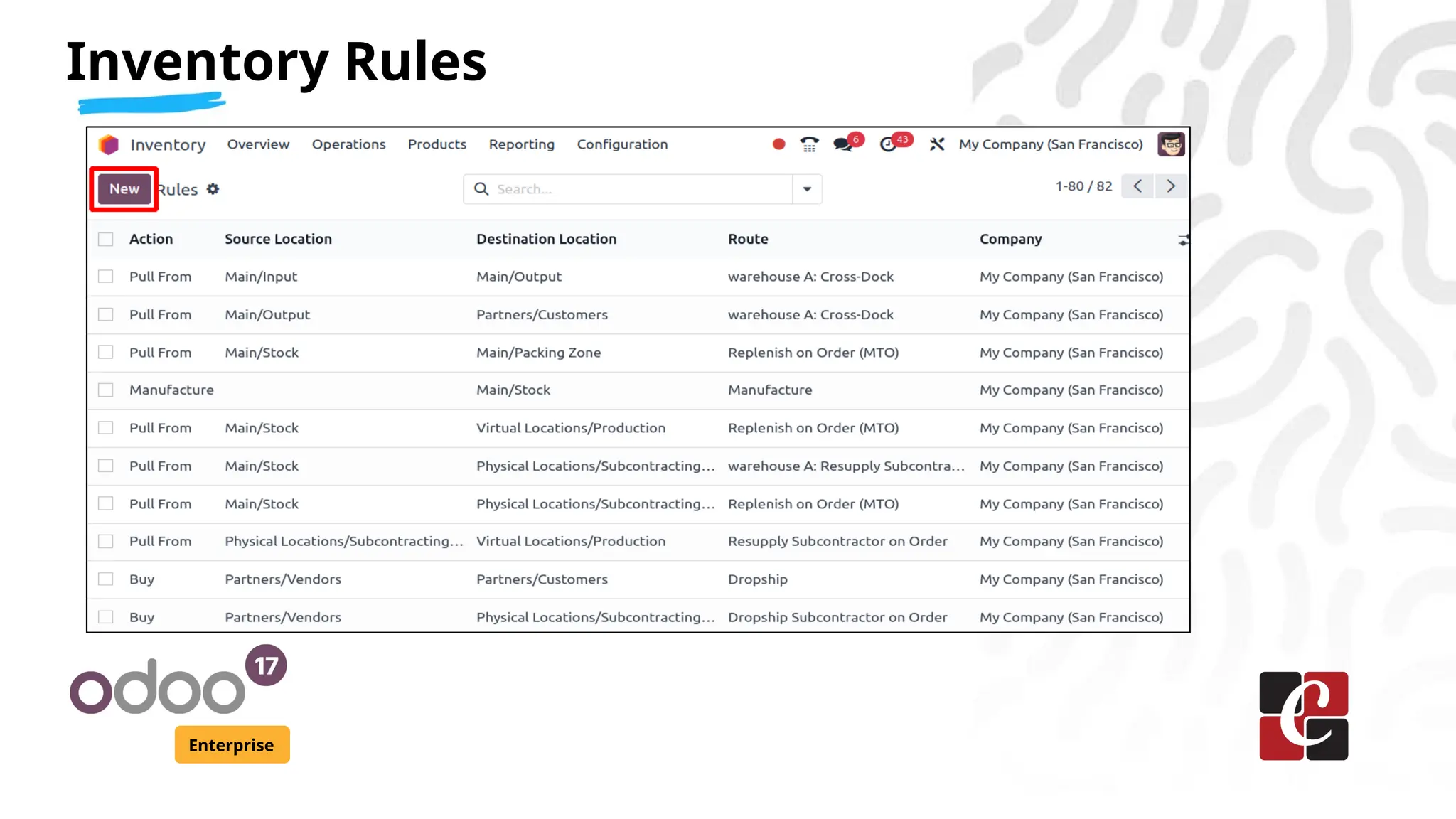The width and height of the screenshot is (1456, 819).
Task: Click Resupply Subcontractor on Order route
Action: point(837,541)
